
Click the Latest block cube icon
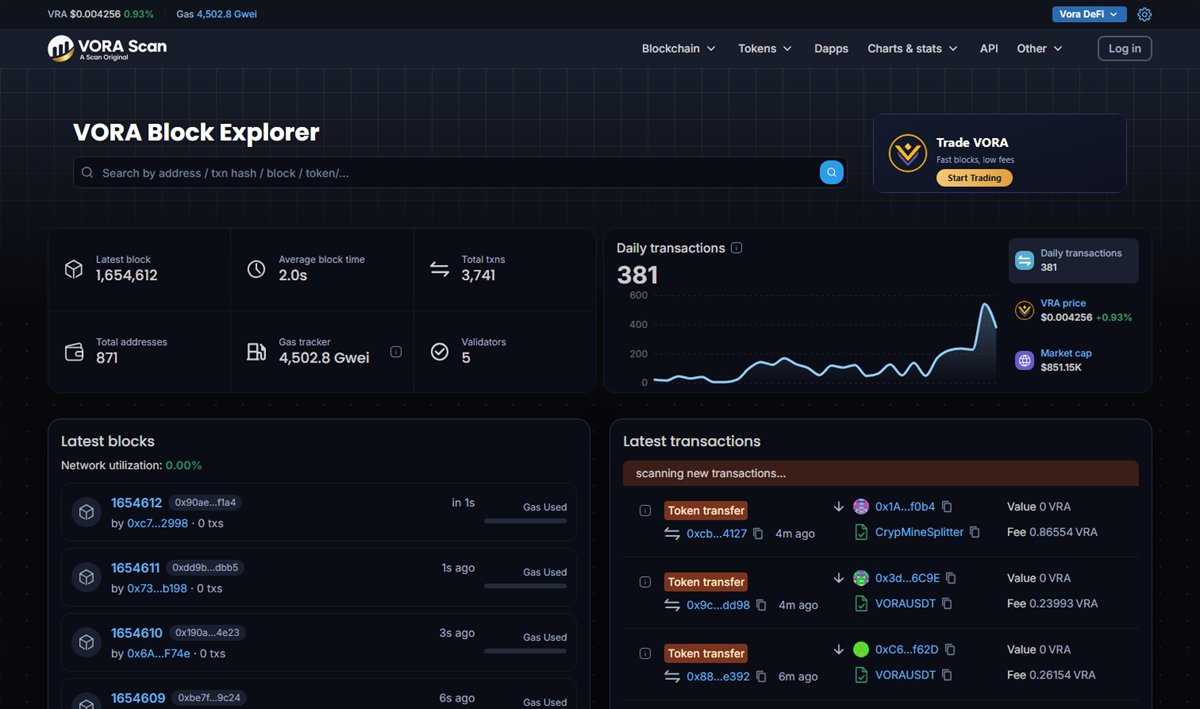point(73,269)
